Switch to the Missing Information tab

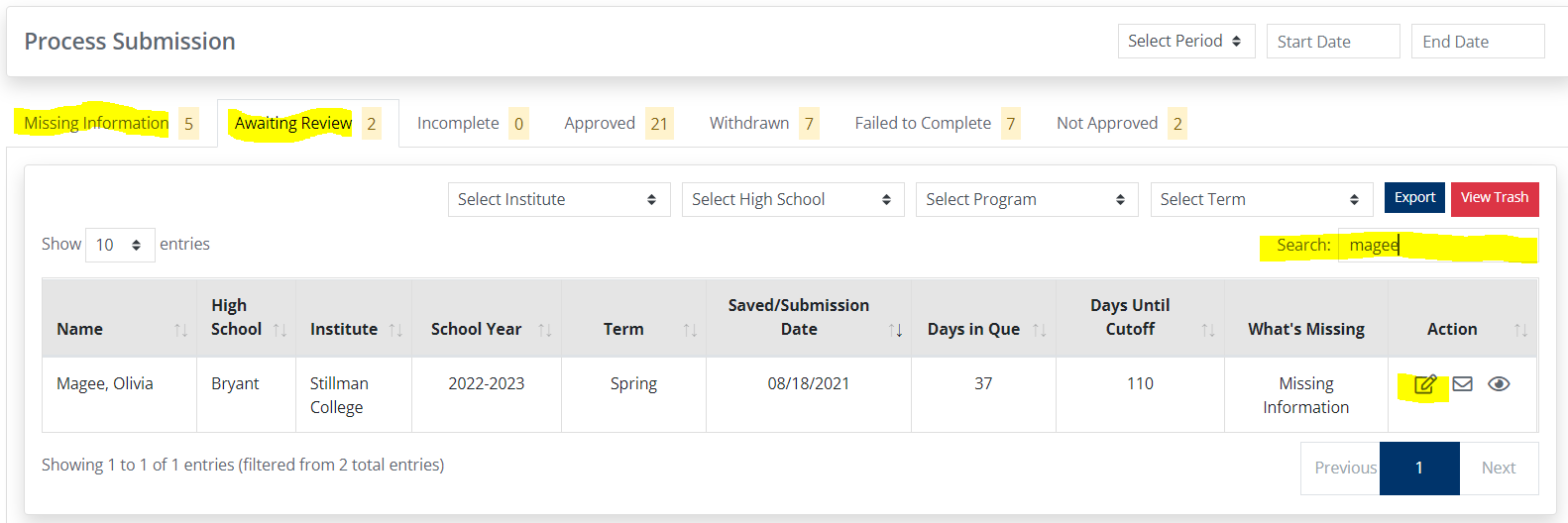click(96, 124)
